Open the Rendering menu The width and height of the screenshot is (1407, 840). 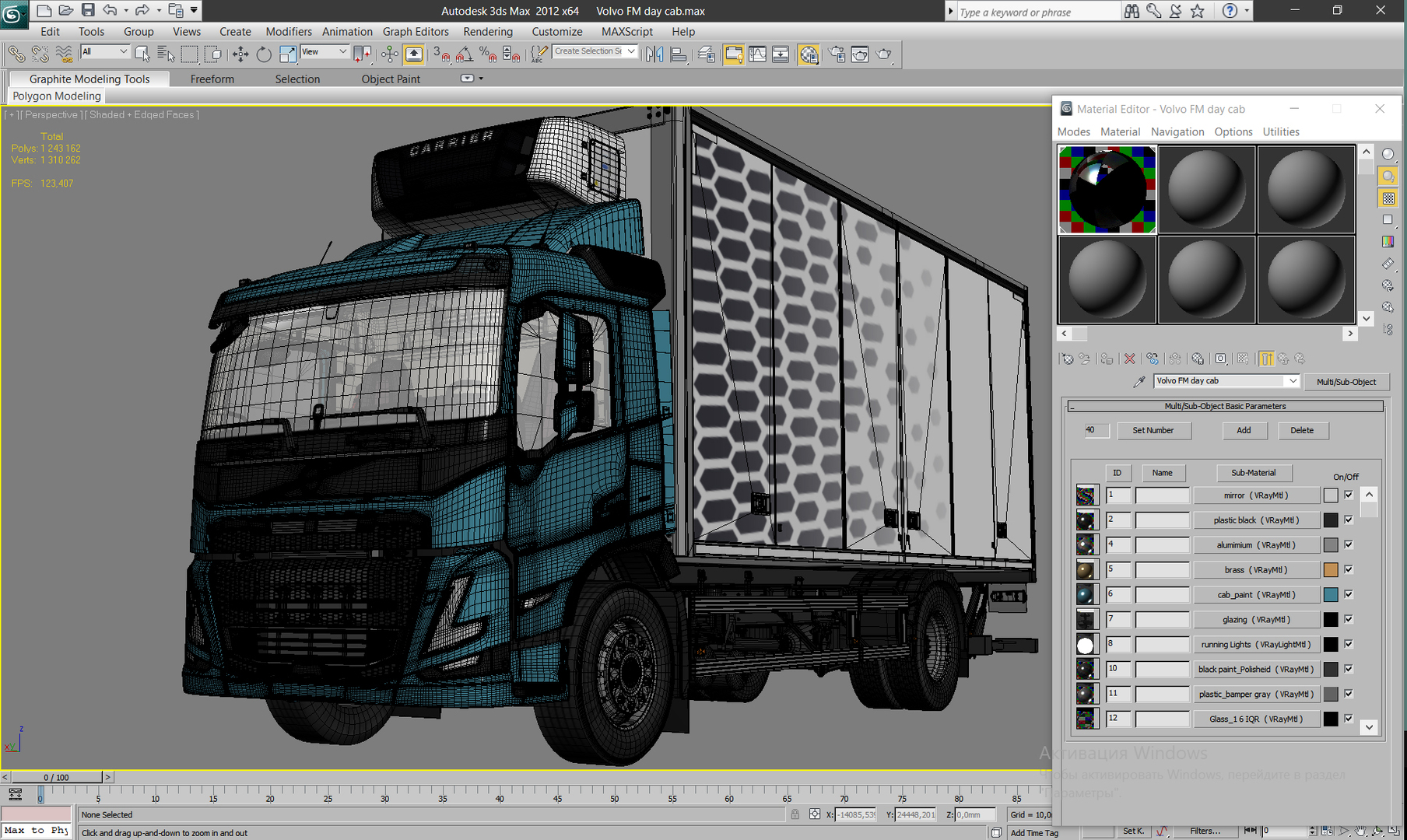tap(488, 32)
